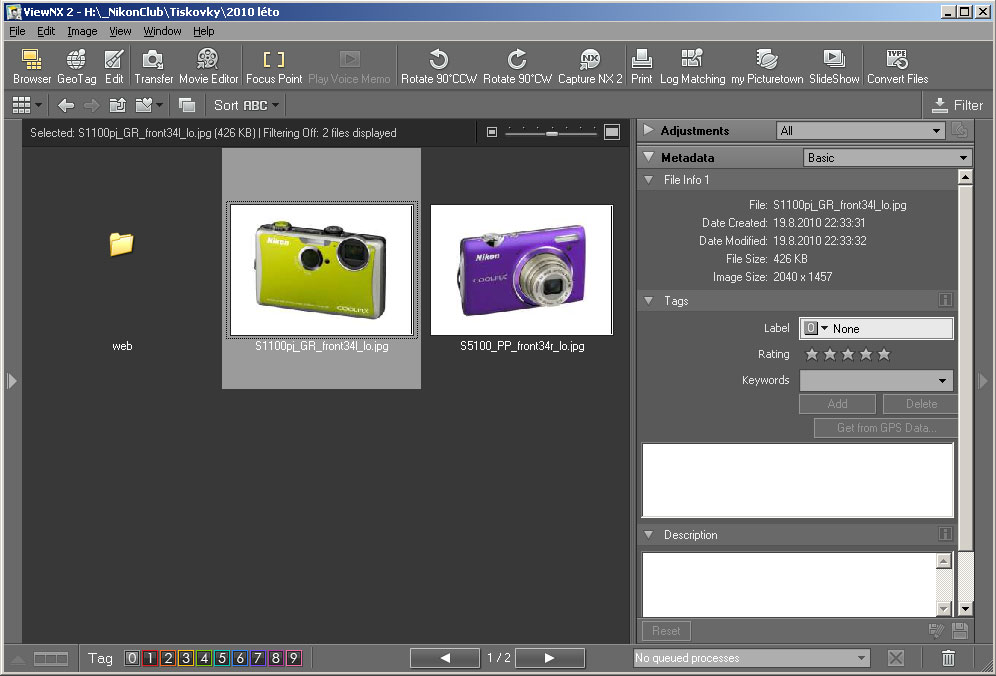
Task: Click the thumbnail size slider
Action: pyautogui.click(x=551, y=132)
